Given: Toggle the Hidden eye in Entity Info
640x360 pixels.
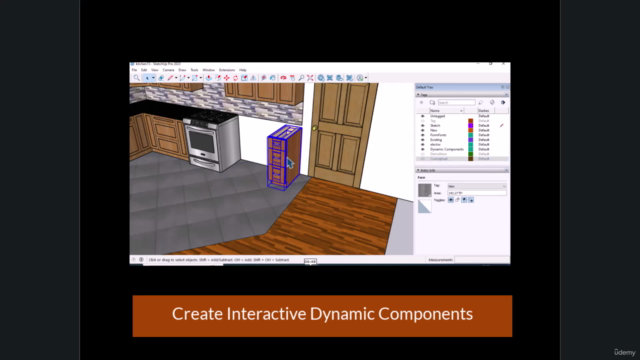Looking at the screenshot, I should pyautogui.click(x=451, y=200).
